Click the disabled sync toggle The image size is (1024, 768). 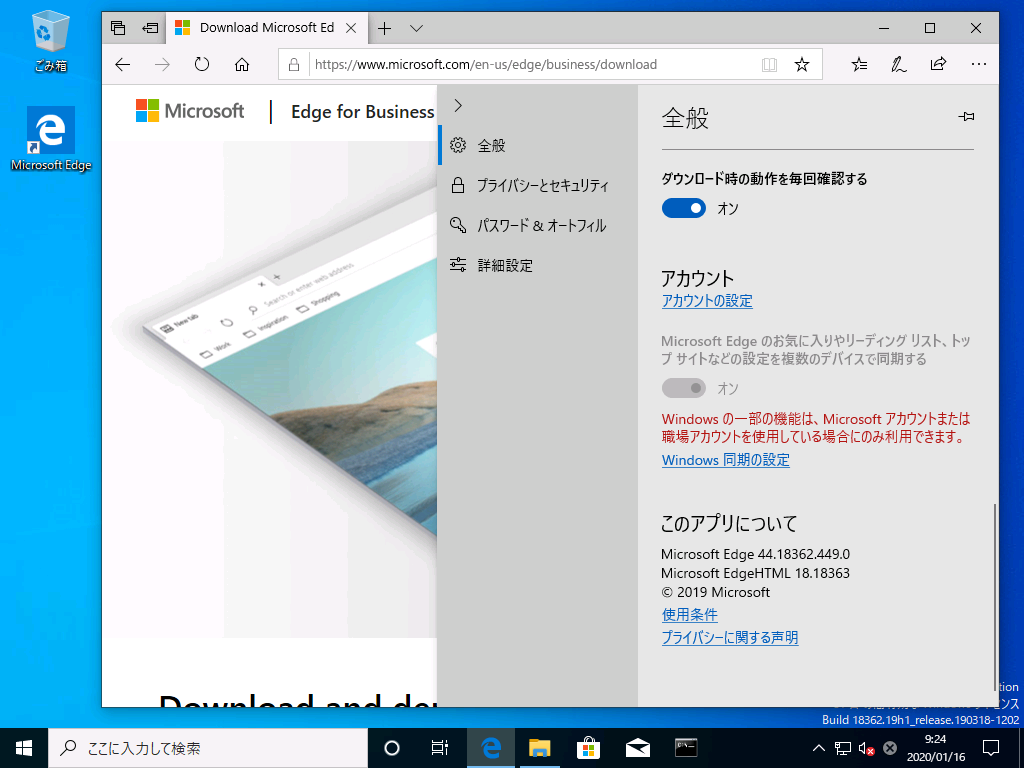coord(684,388)
